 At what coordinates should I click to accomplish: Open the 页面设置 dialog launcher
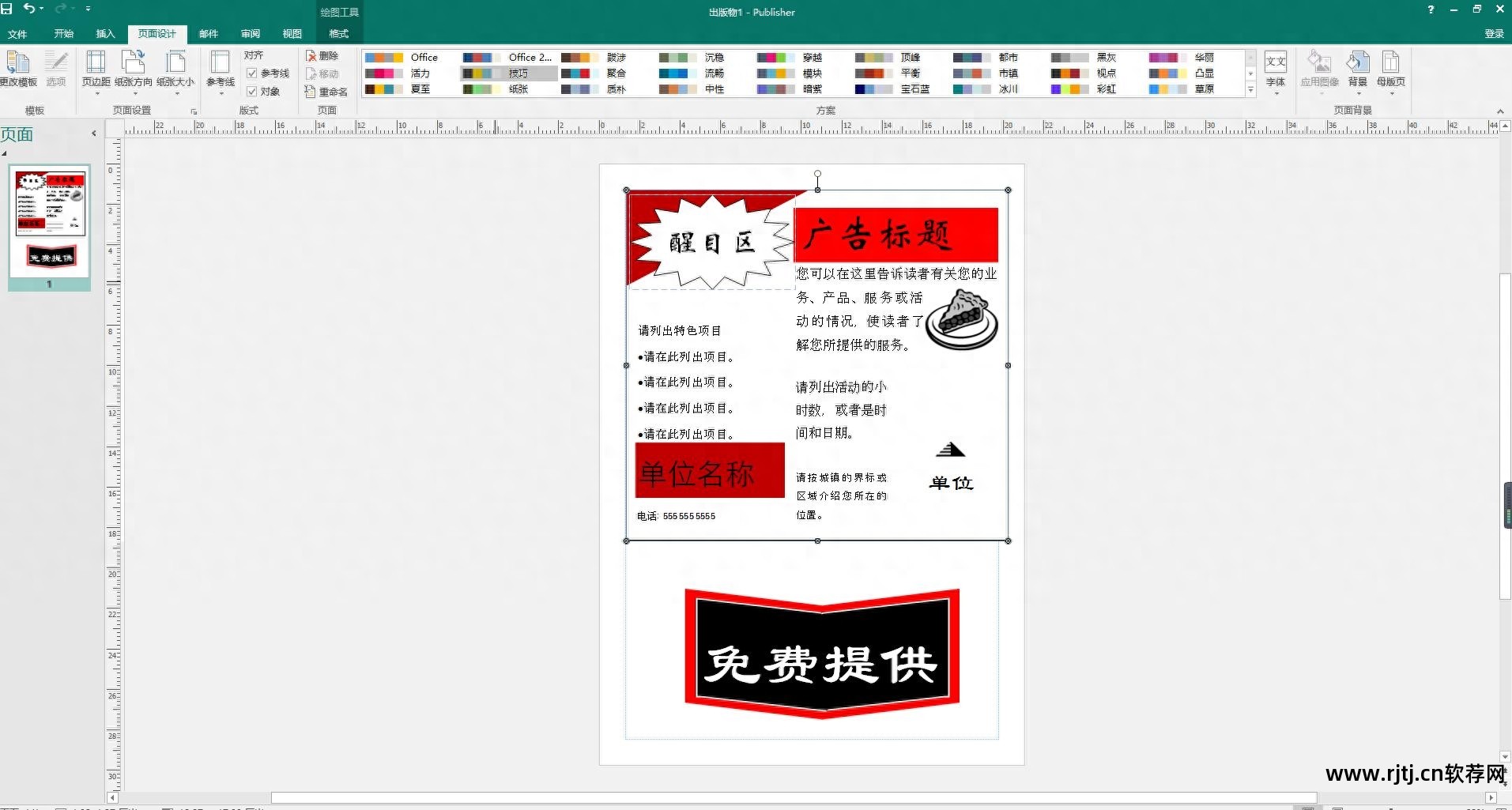click(194, 111)
